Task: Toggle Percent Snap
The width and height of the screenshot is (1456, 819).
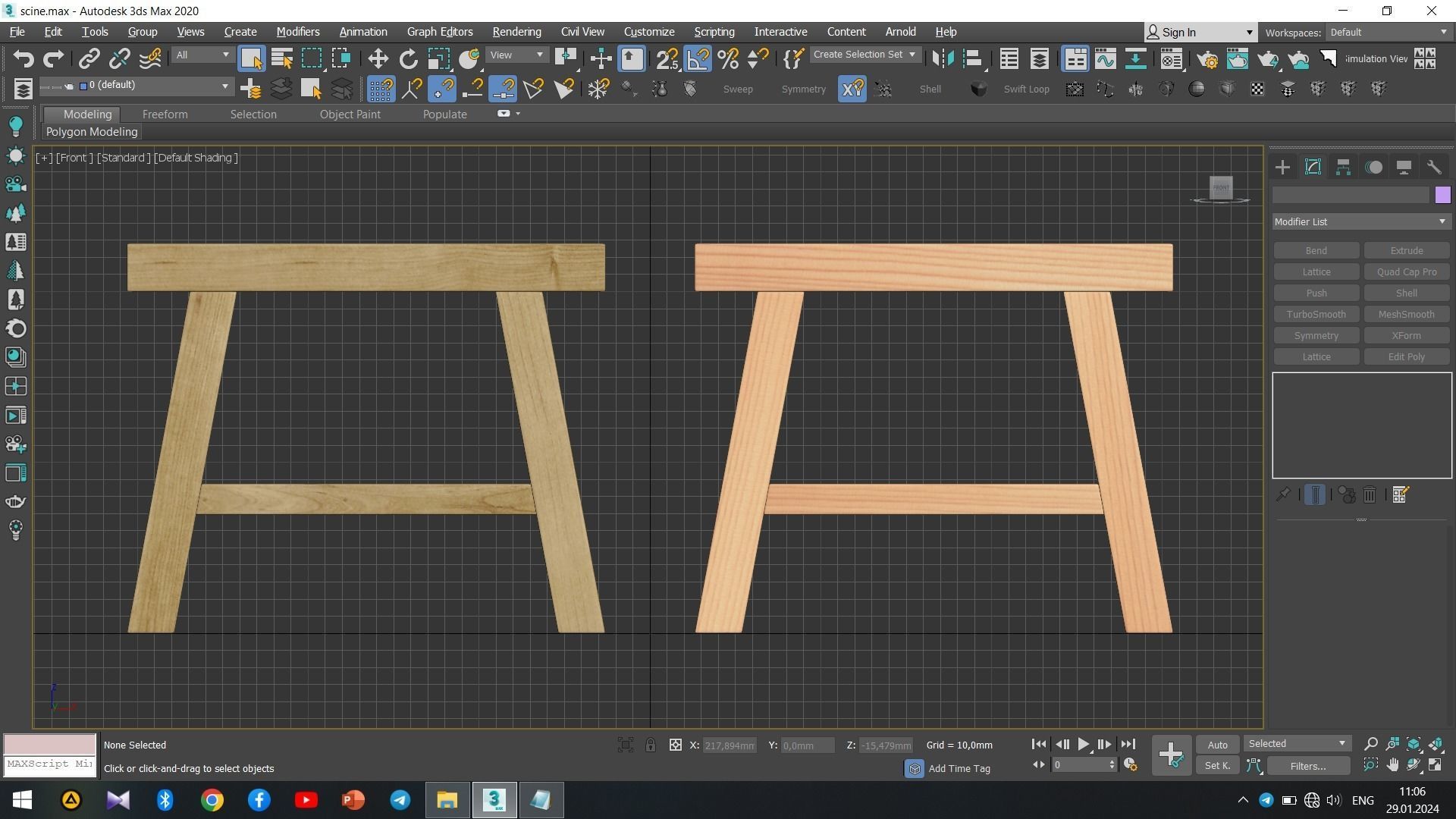Action: coord(728,58)
